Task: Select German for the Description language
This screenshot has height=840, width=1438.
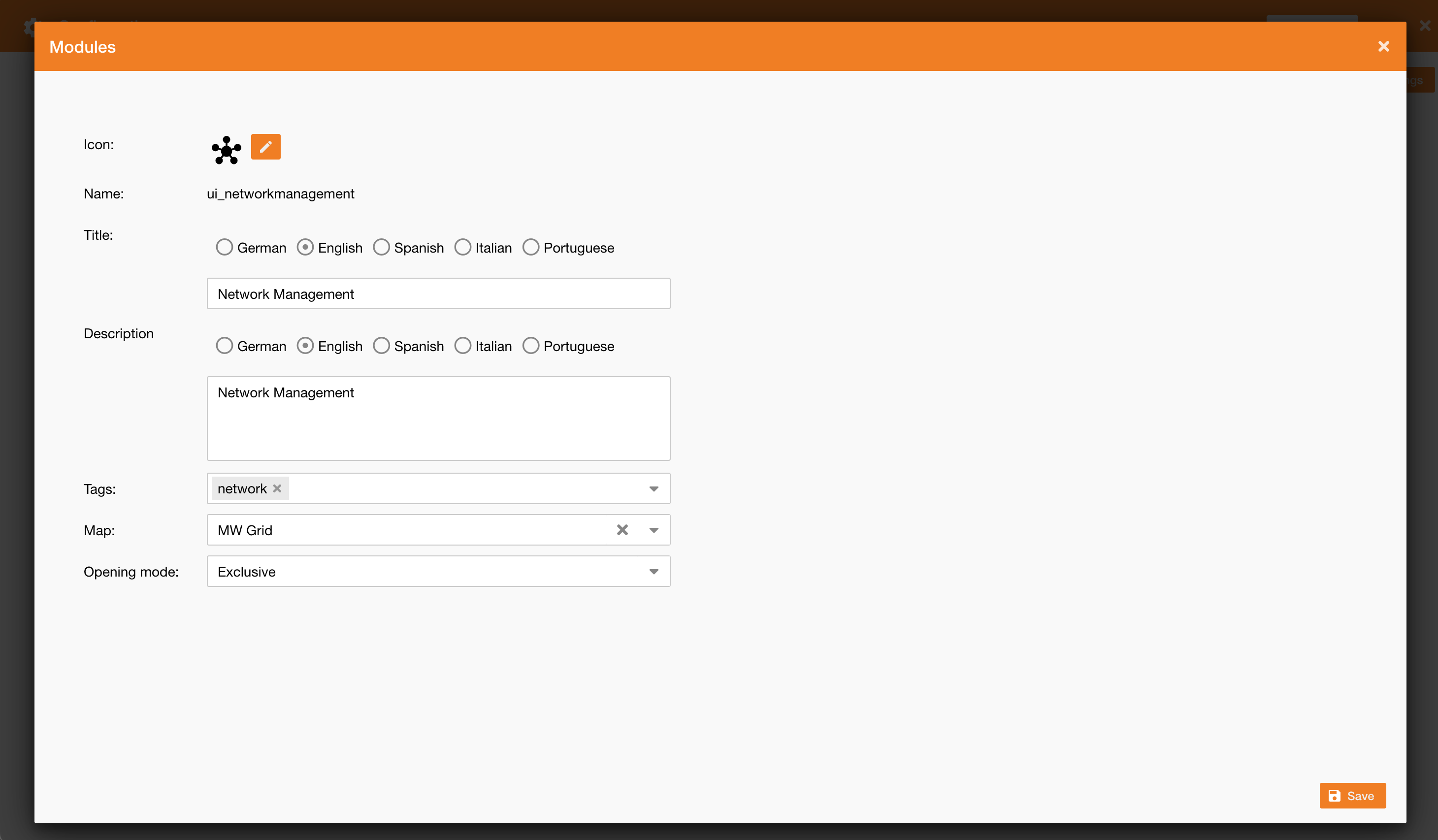Action: [224, 346]
